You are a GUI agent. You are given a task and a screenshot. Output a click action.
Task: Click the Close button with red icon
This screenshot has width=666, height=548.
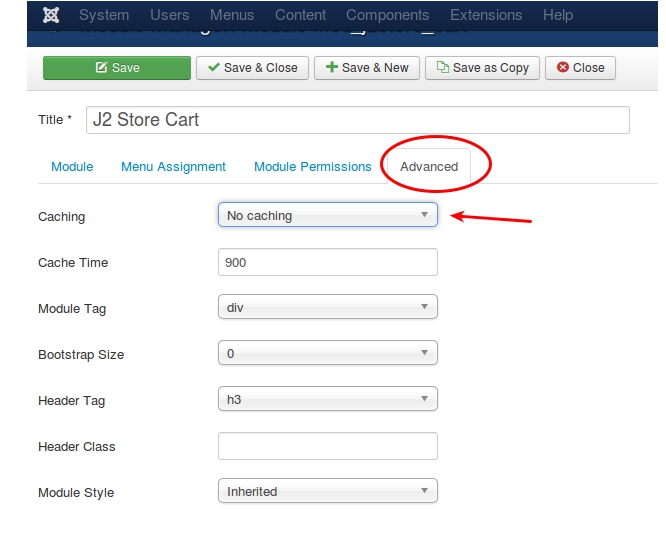click(581, 68)
